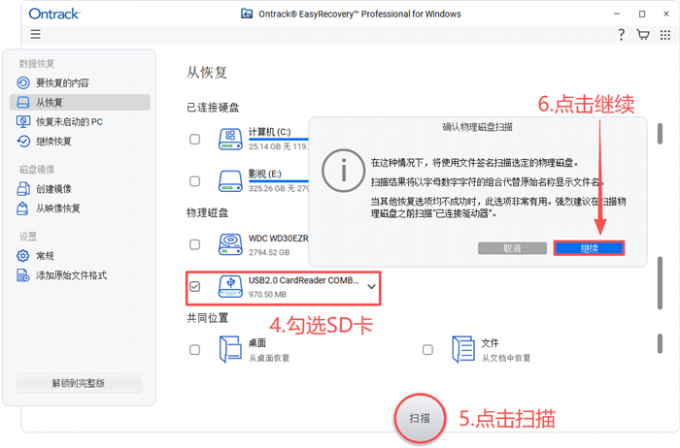The width and height of the screenshot is (680, 448).
Task: Click the 桌面 desktop location icon
Action: click(230, 350)
